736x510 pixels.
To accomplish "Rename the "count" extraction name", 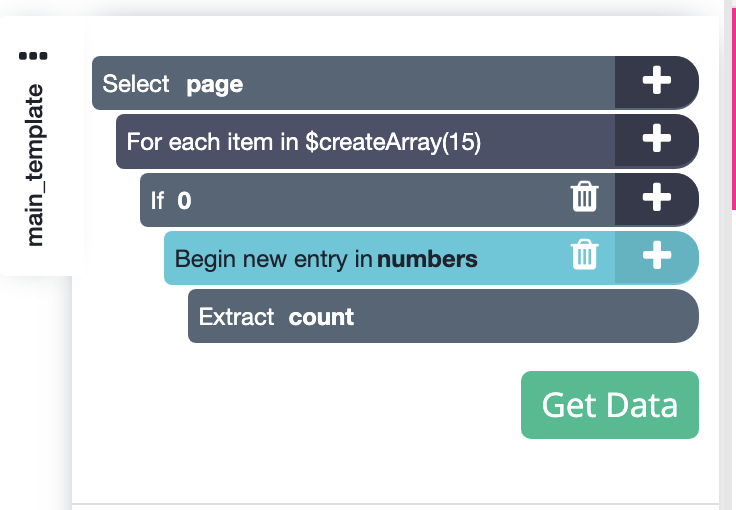I will pyautogui.click(x=321, y=317).
